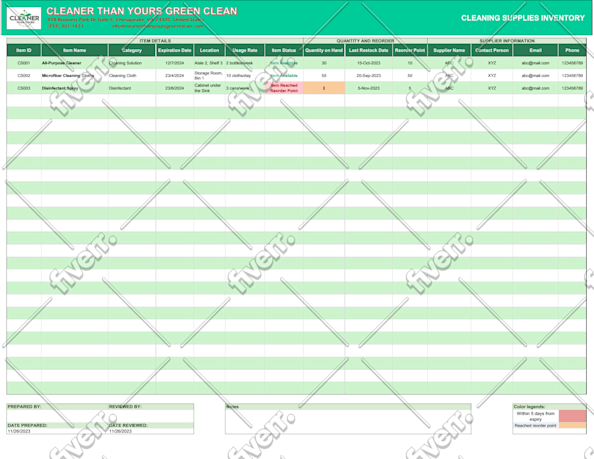Click the 'Supplier Name' column header
The width and height of the screenshot is (594, 459).
click(449, 50)
